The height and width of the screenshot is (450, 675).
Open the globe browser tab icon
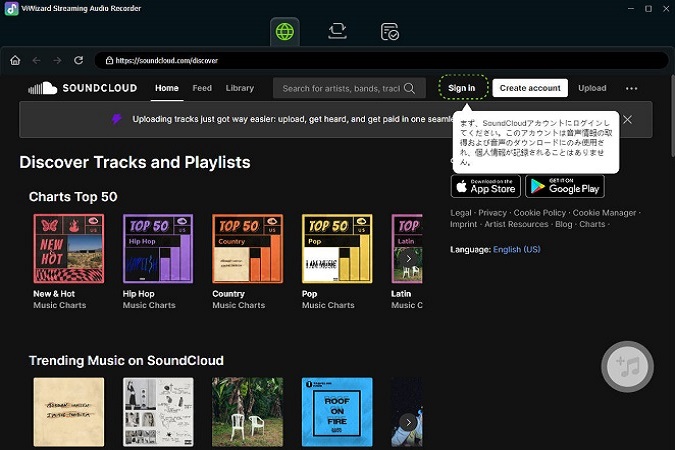285,31
